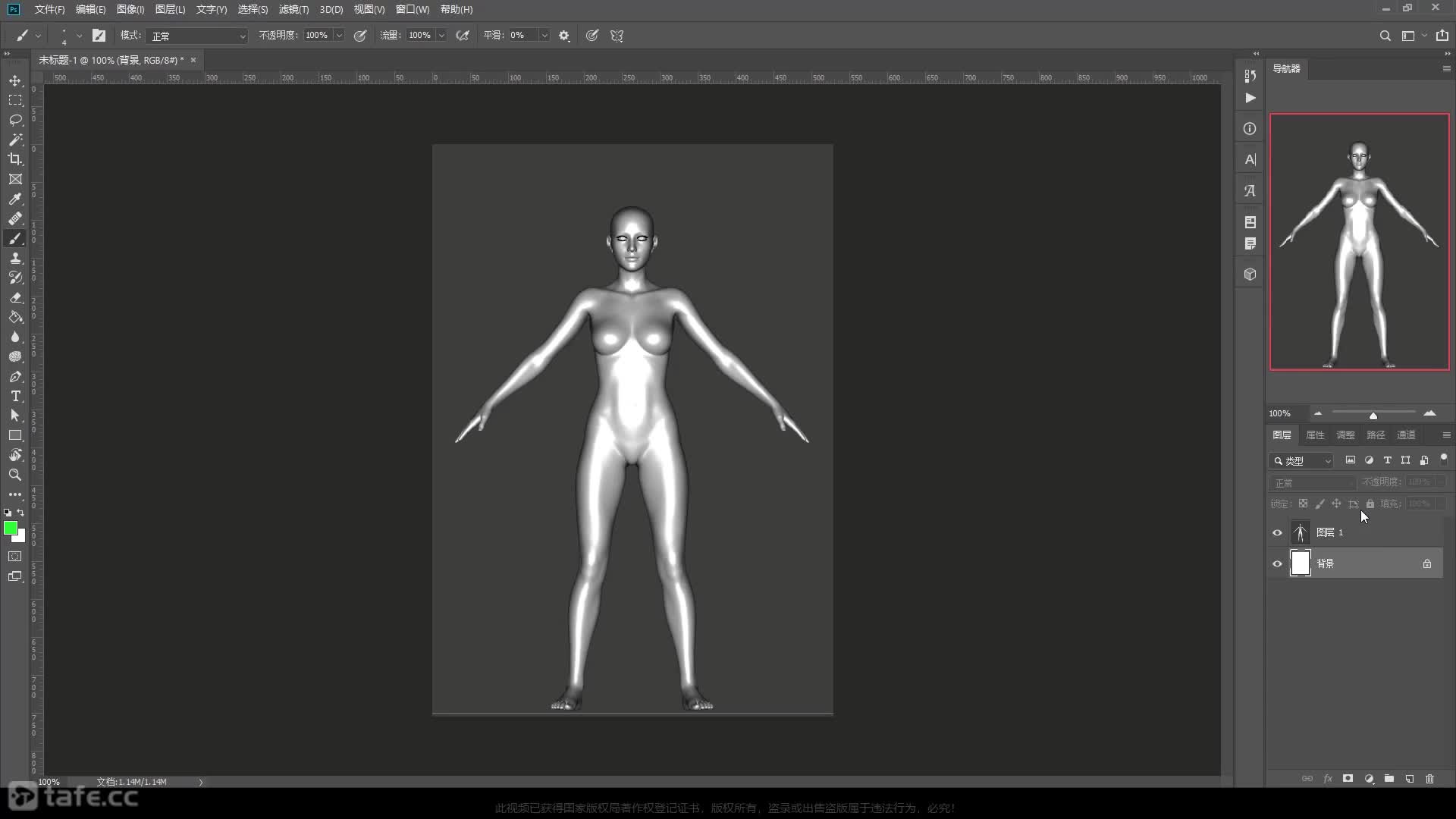Viewport: 1456px width, 819px height.
Task: Toggle lock transparent pixels
Action: pos(1303,504)
